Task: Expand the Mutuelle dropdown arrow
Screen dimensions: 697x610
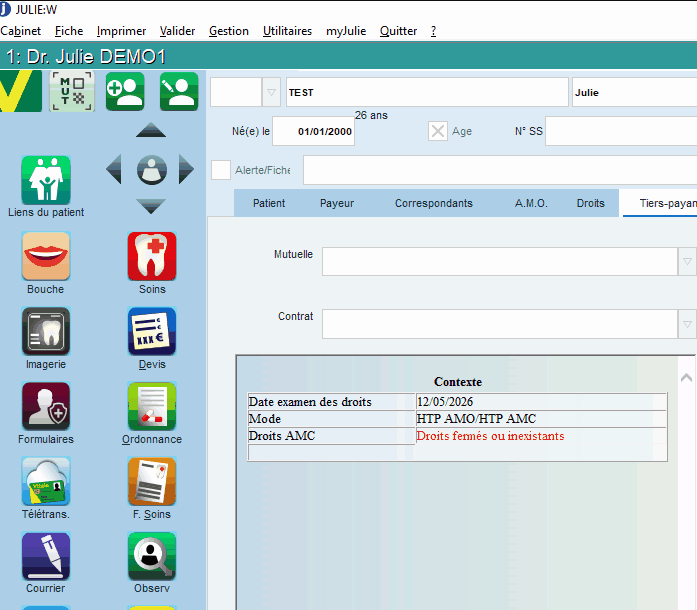Action: (687, 261)
